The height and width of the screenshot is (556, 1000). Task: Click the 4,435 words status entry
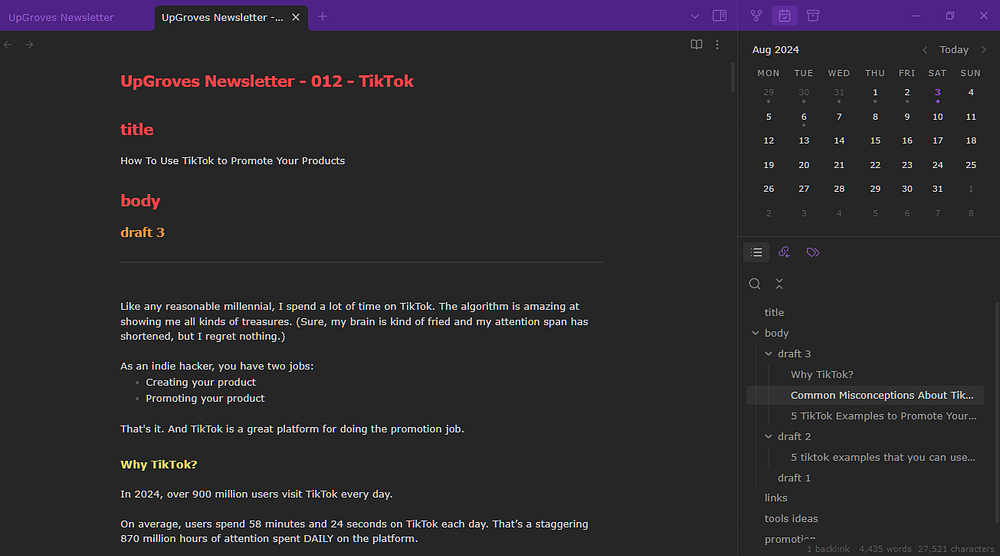point(885,549)
